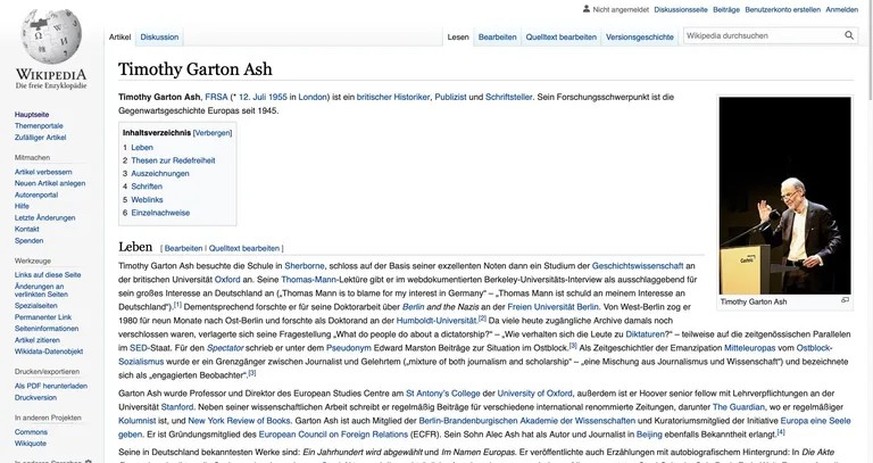The height and width of the screenshot is (463, 873).
Task: Open the Quelltext bearbeiten tab
Action: (x=561, y=37)
